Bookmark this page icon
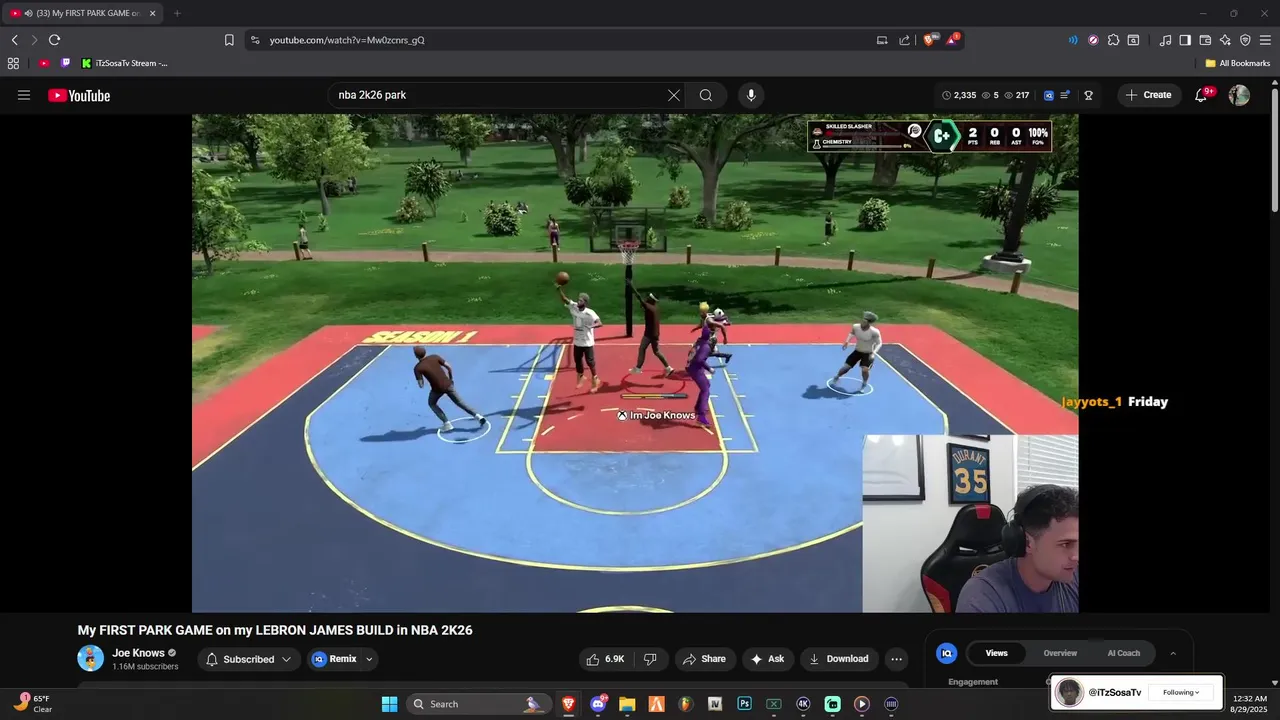The width and height of the screenshot is (1280, 720). (x=229, y=40)
